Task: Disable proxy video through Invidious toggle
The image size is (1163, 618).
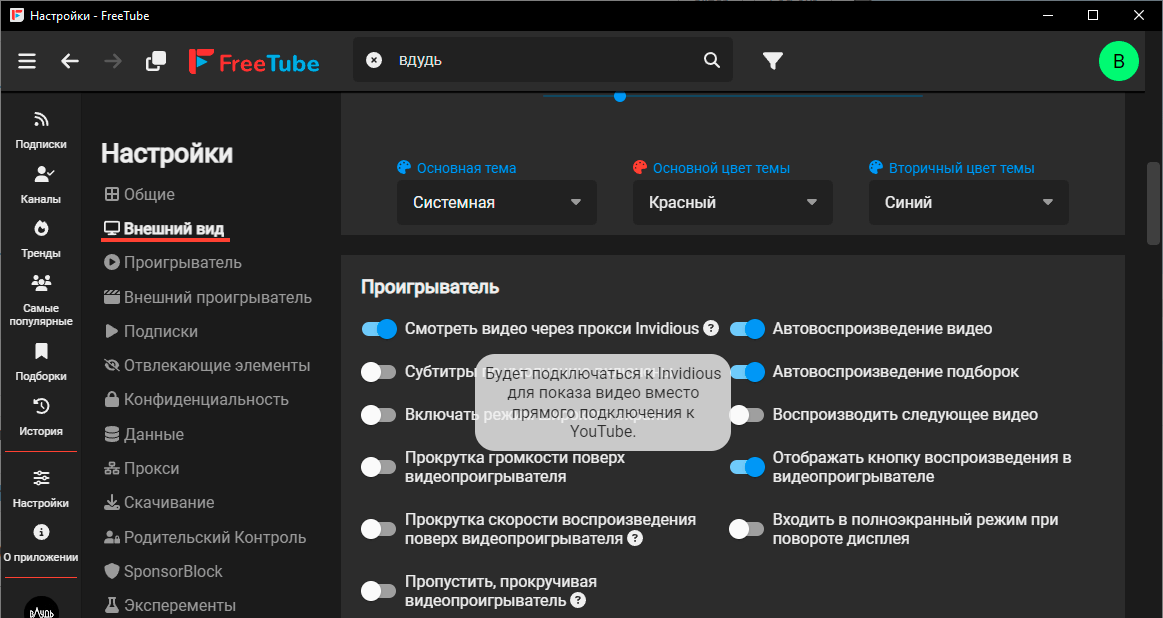Action: [x=379, y=328]
